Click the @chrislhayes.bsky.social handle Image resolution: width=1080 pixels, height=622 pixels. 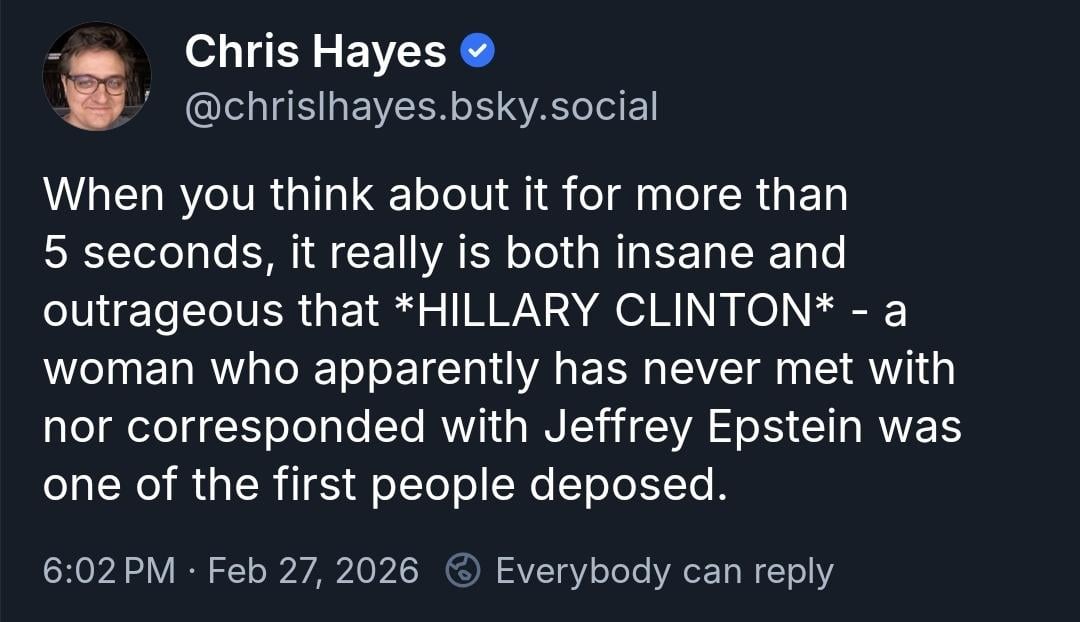[x=421, y=106]
